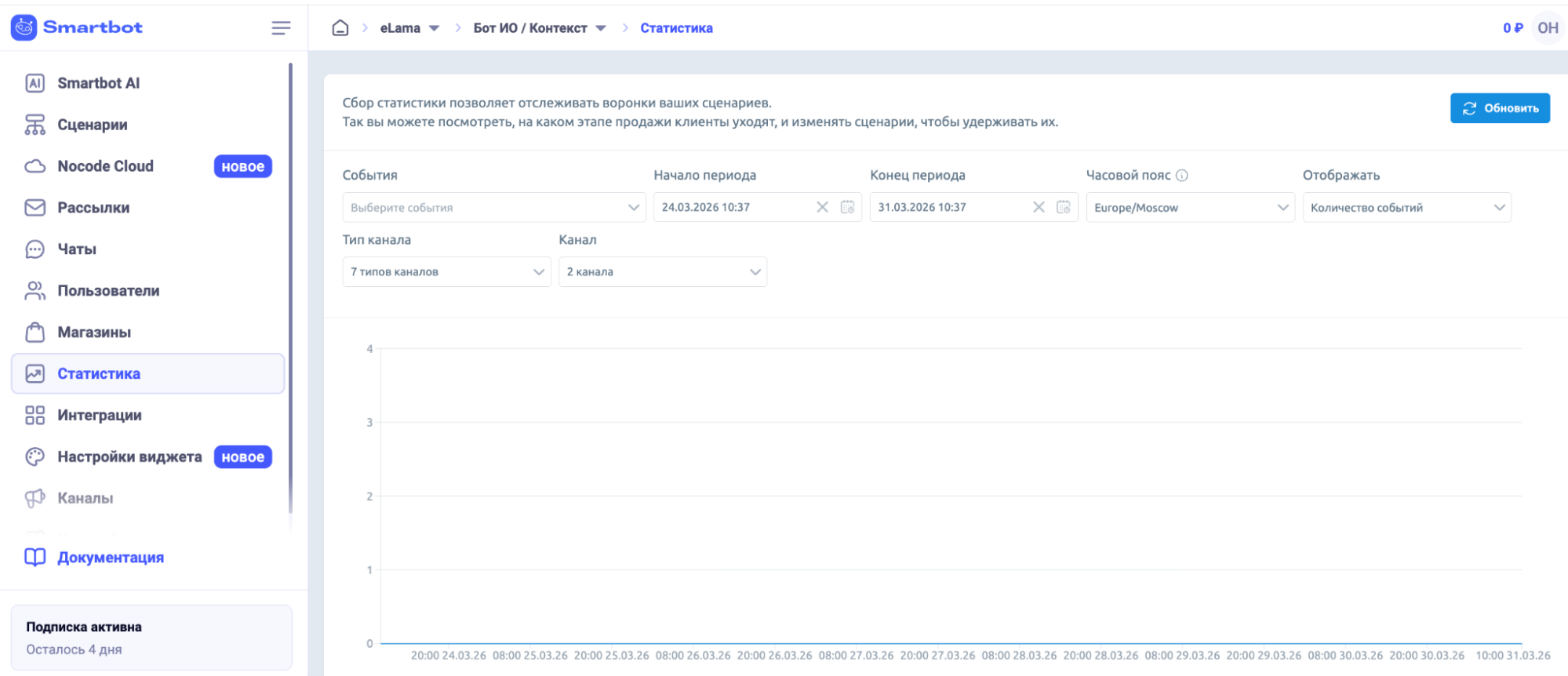Click the Nocode Cloud icon
This screenshot has width=1568, height=676.
35,166
